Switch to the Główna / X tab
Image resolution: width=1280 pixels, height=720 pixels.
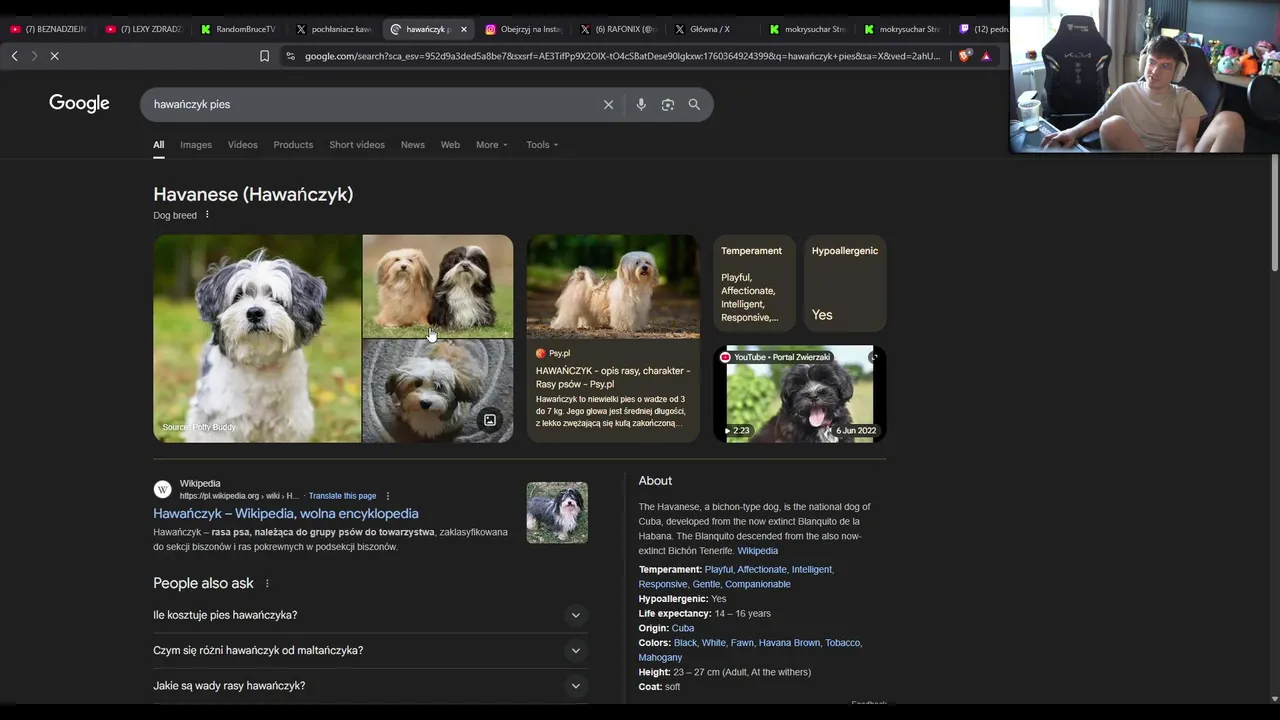713,29
